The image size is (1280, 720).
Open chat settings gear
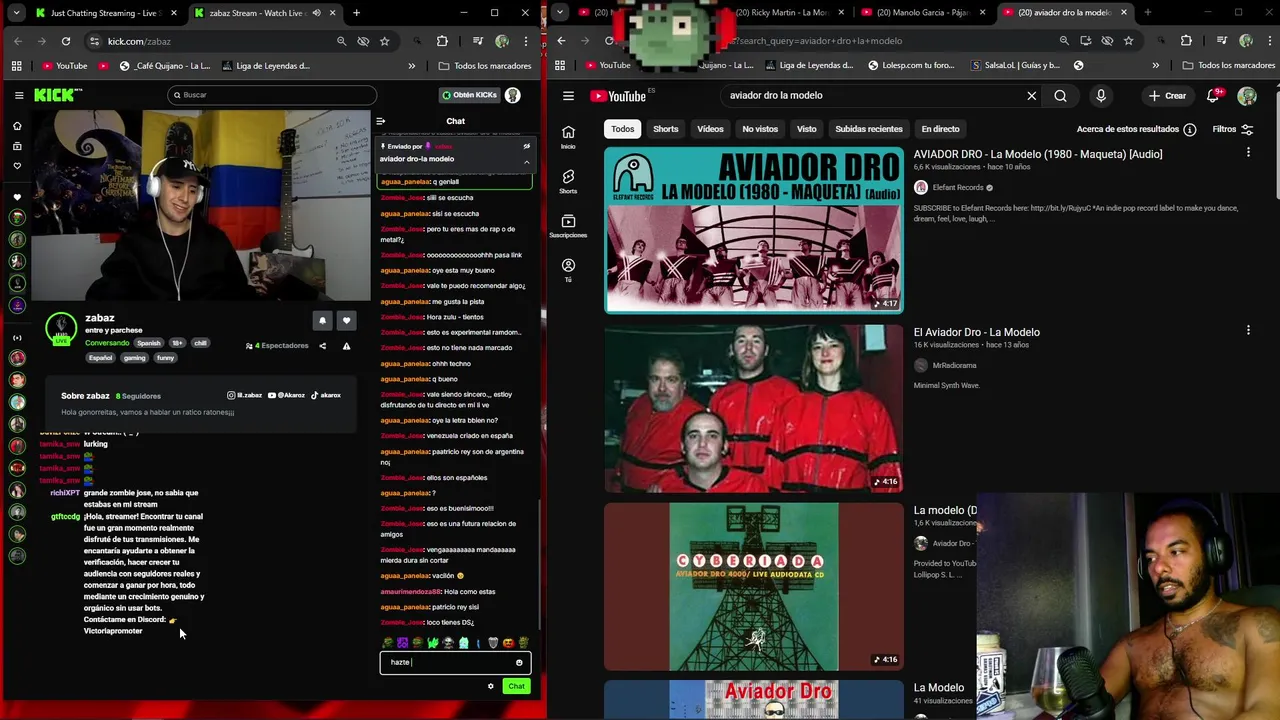click(x=490, y=686)
